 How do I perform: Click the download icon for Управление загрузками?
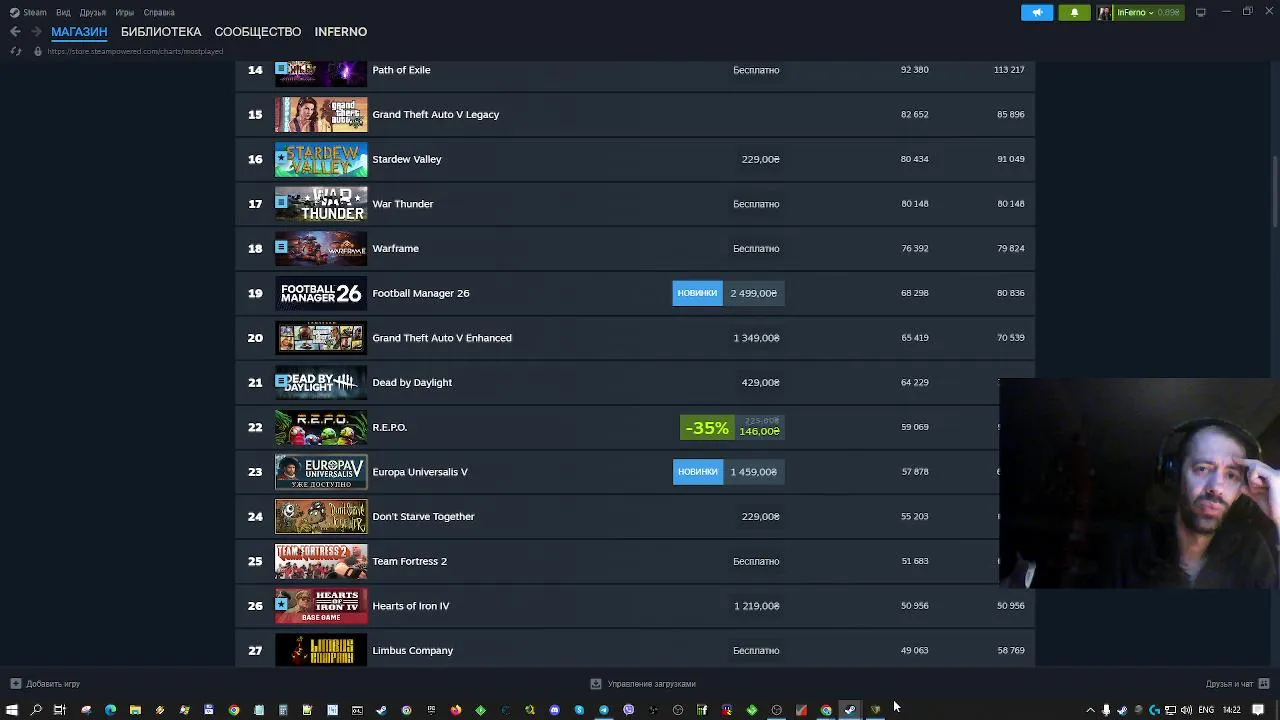click(596, 684)
